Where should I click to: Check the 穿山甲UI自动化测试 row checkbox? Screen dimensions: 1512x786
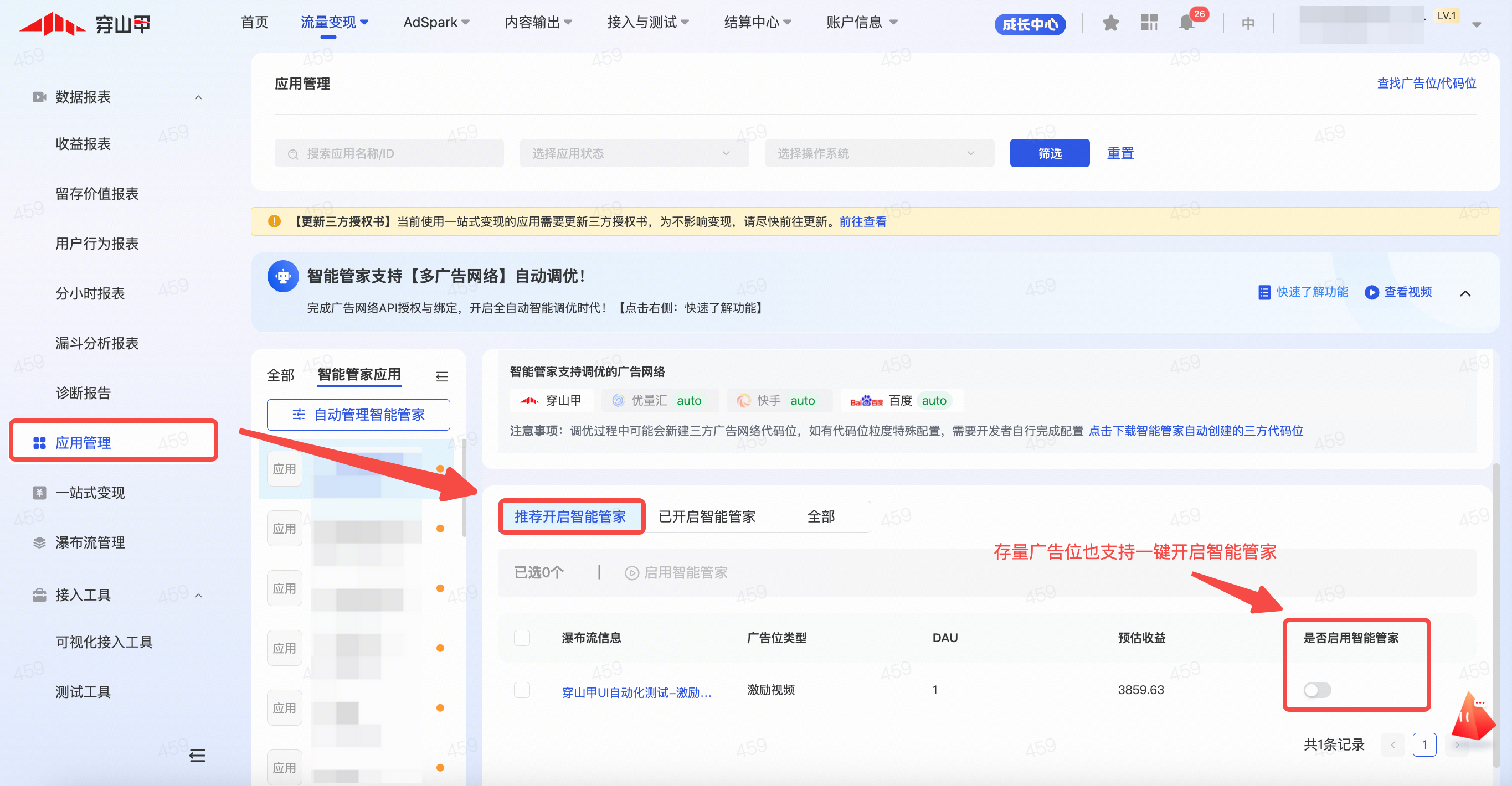[x=522, y=690]
